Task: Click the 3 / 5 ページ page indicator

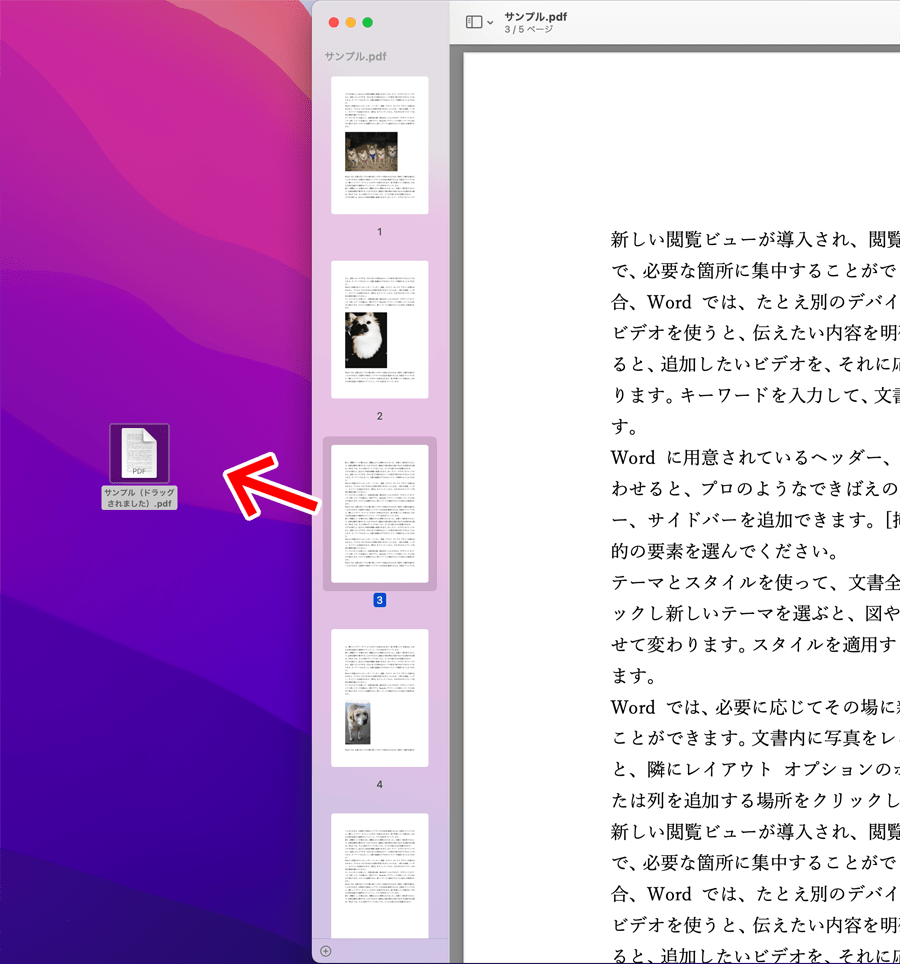Action: [529, 30]
